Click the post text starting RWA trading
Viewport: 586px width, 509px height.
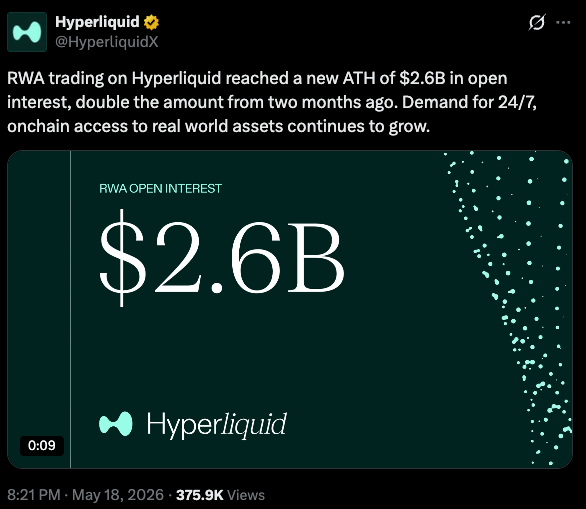(x=272, y=102)
